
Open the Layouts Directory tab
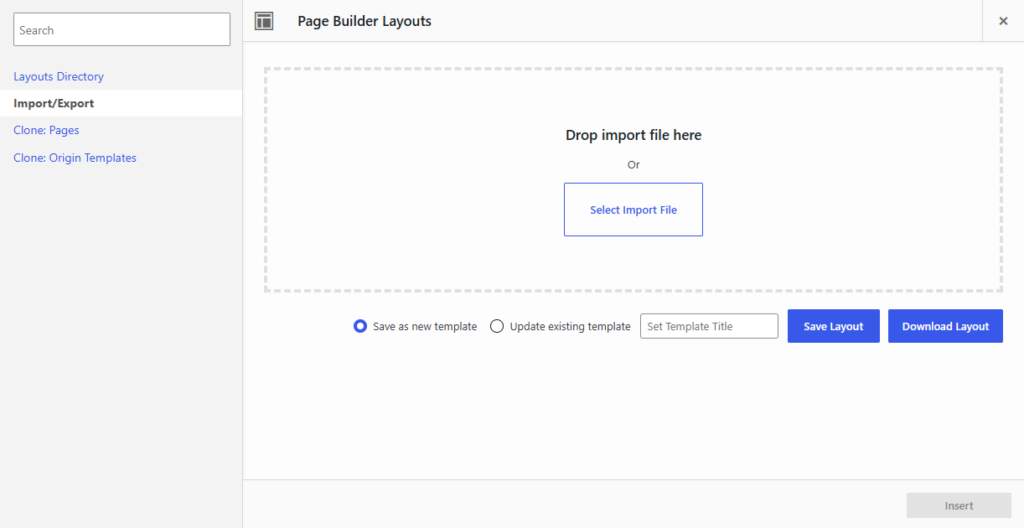[x=59, y=76]
